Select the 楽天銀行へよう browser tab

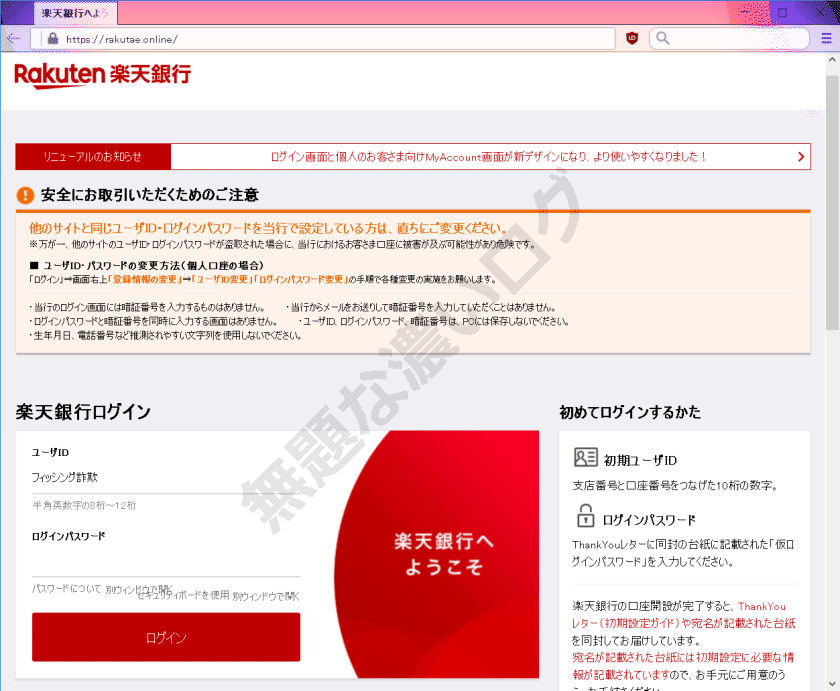[75, 13]
